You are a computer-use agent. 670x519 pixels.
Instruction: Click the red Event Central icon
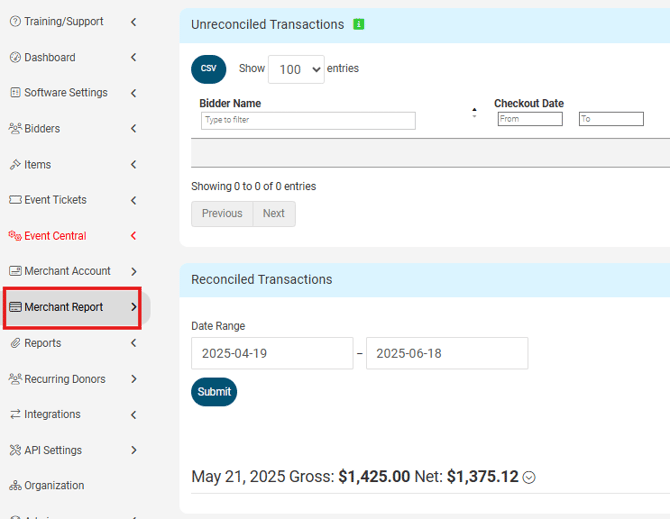tap(15, 236)
